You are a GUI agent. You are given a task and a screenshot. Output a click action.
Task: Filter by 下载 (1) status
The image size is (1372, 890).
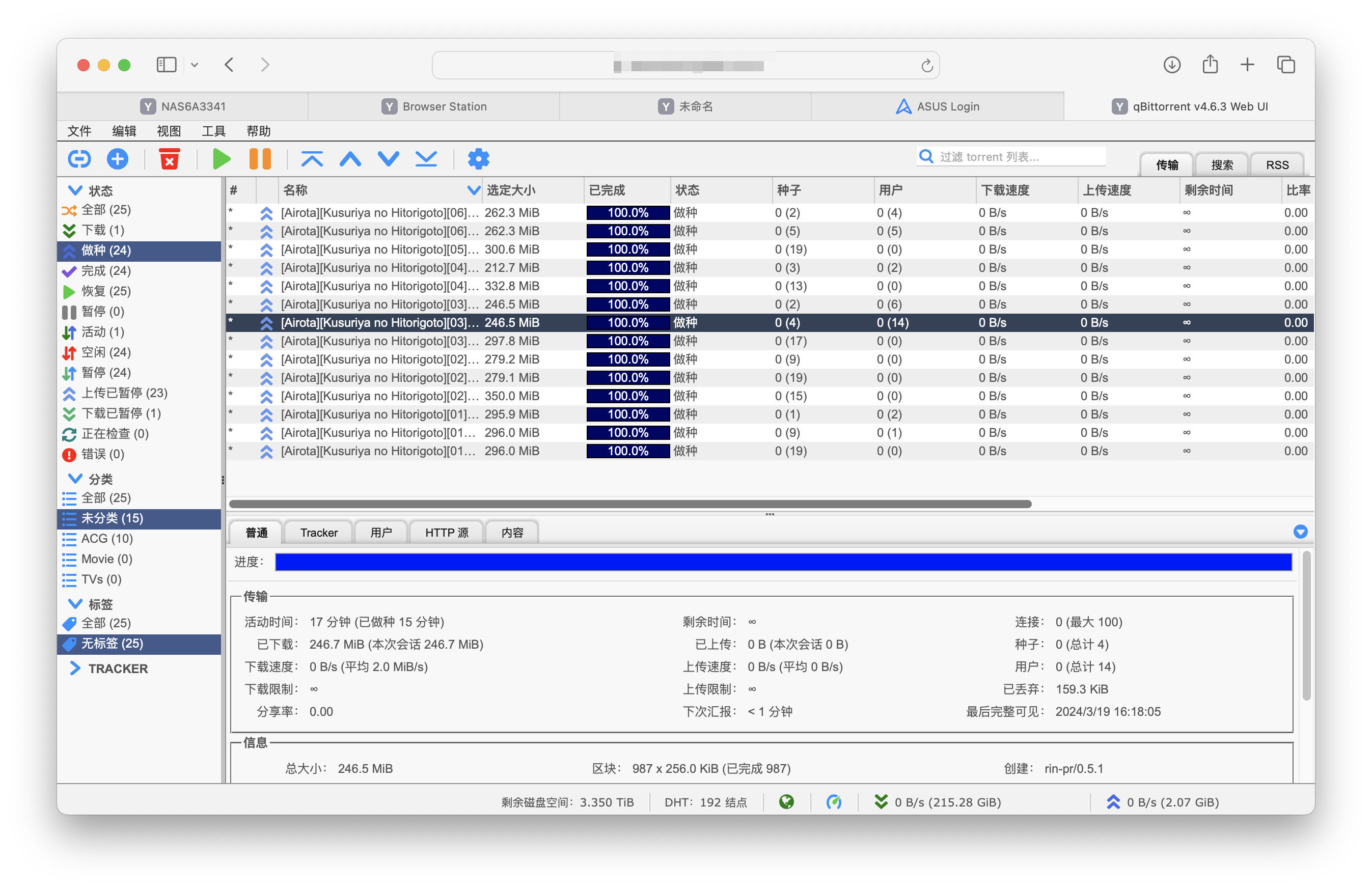[x=139, y=230]
